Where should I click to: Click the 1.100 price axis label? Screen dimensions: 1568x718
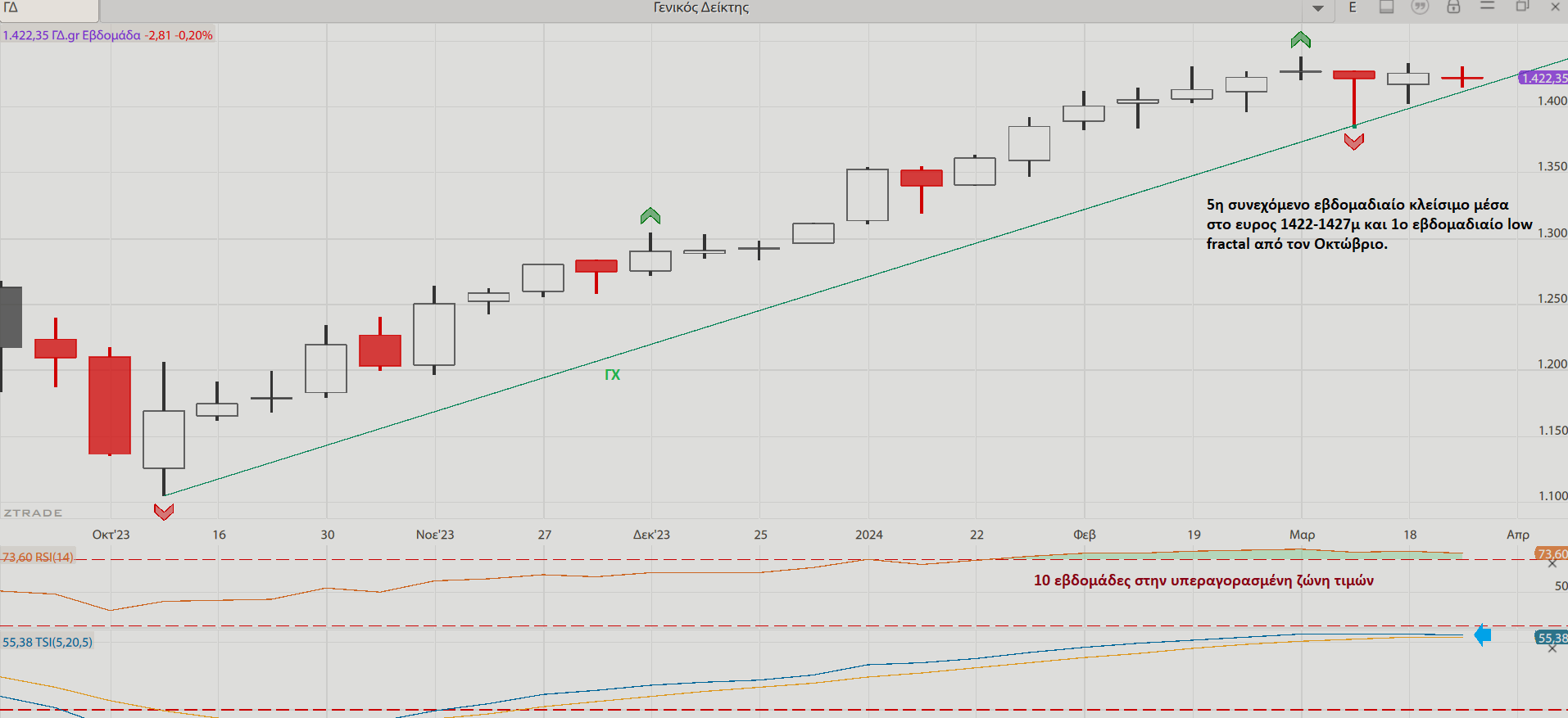[x=1552, y=495]
